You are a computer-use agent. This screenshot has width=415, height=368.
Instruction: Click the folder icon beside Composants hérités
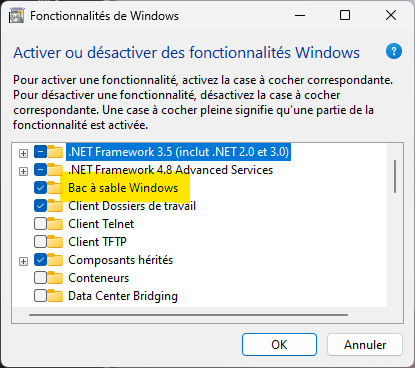pyautogui.click(x=55, y=260)
